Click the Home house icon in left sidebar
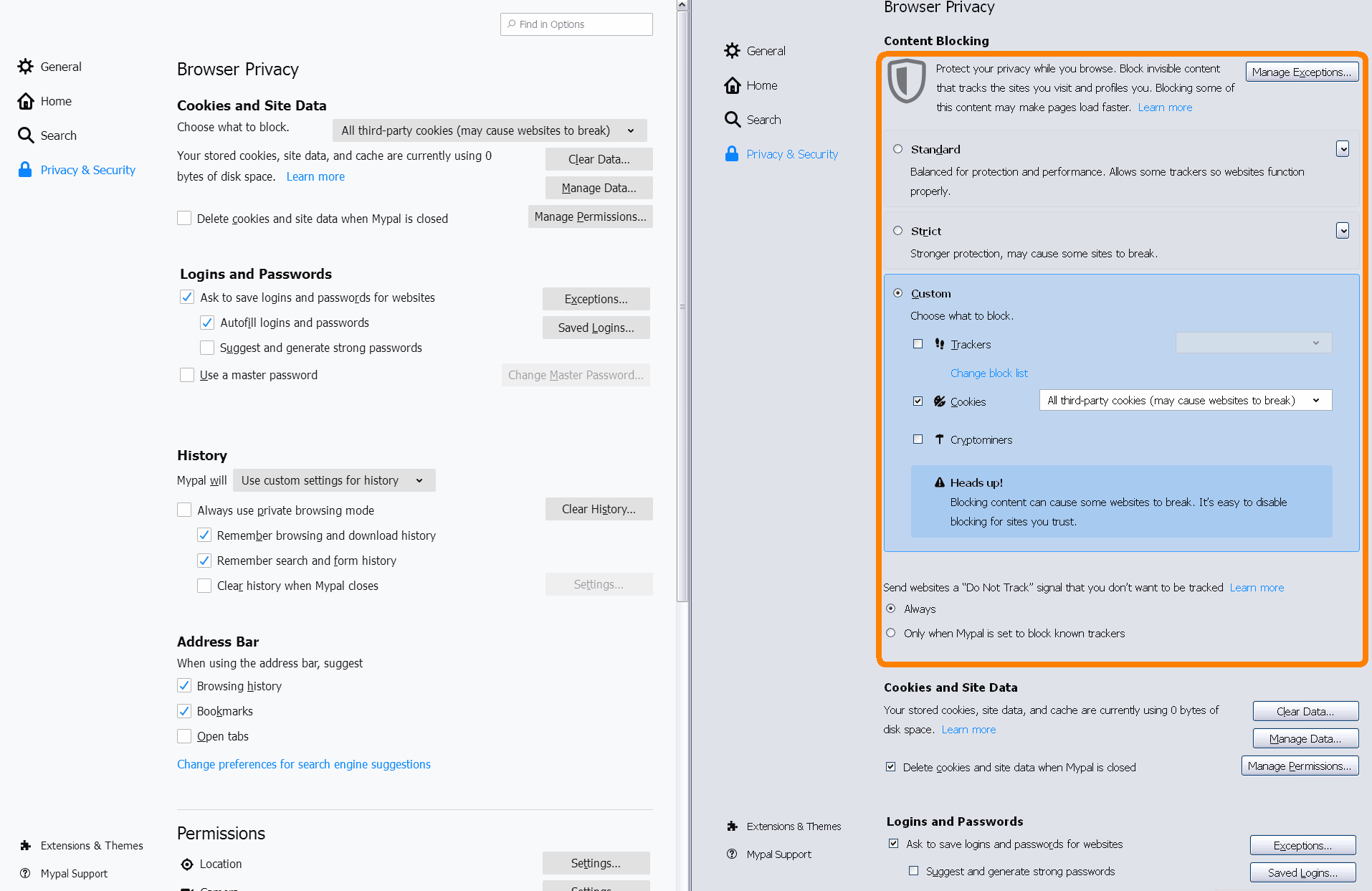 point(26,101)
